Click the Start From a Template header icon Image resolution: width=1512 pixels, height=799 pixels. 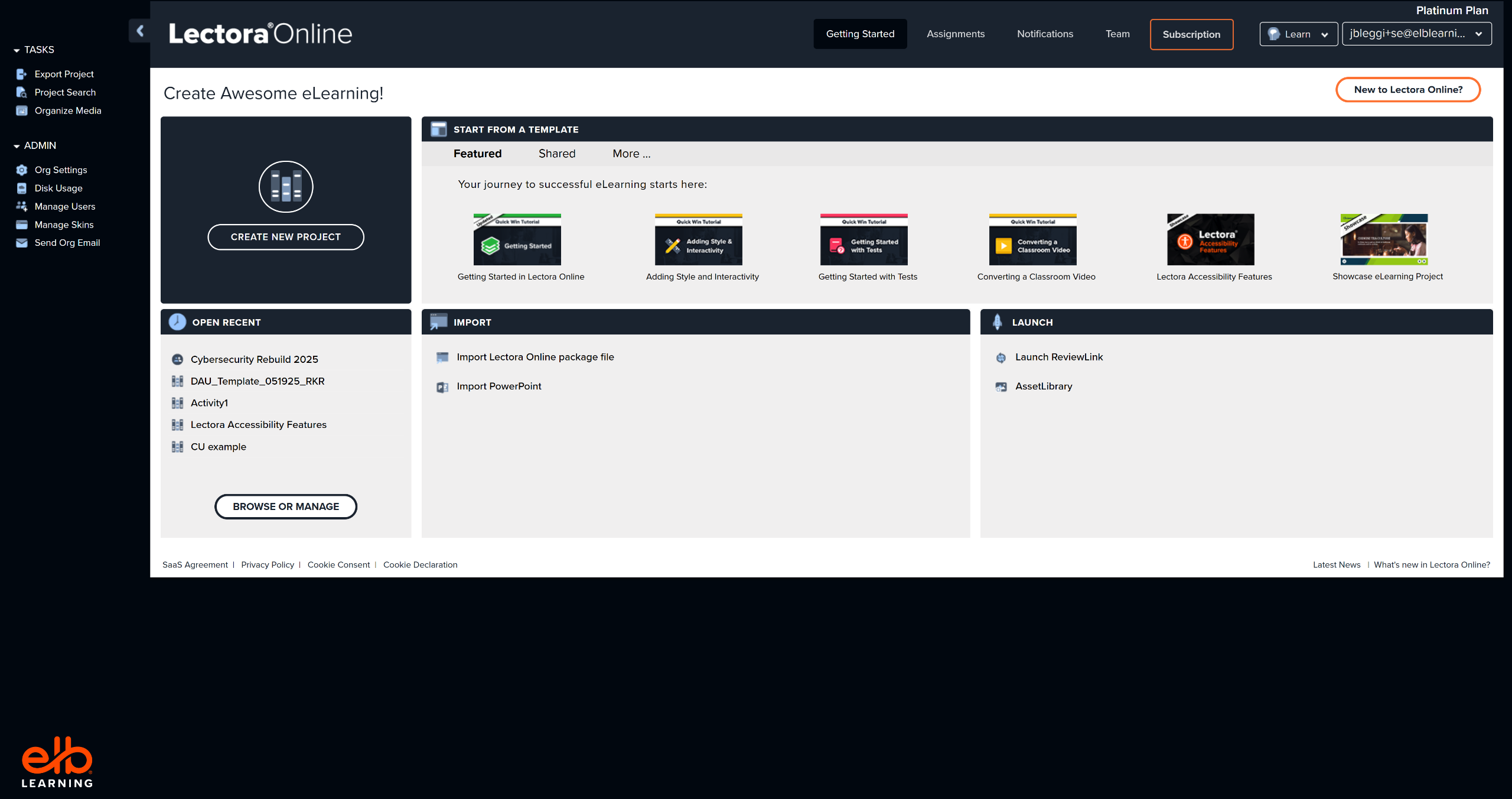click(438, 129)
